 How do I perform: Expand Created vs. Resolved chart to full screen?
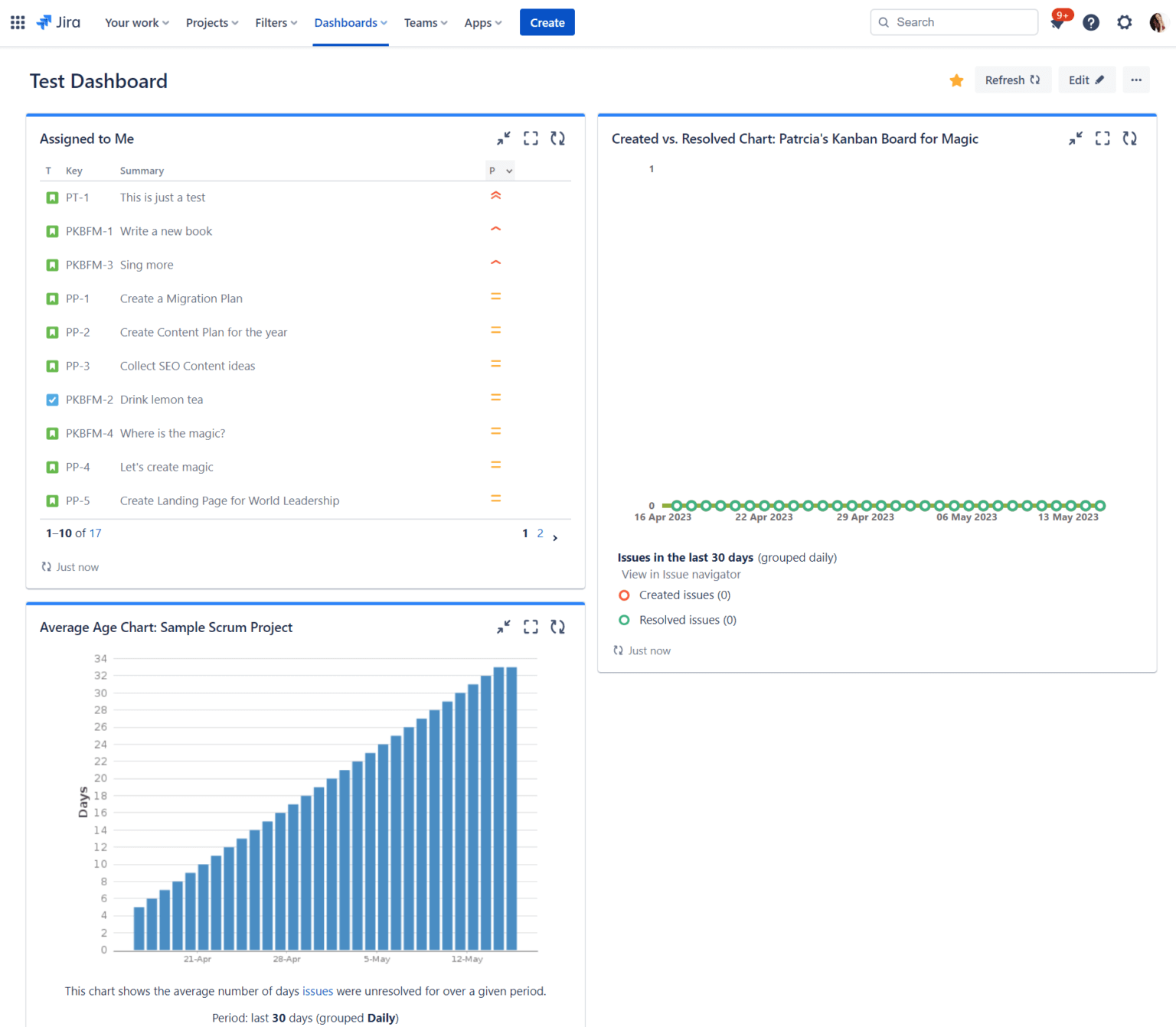point(1102,139)
